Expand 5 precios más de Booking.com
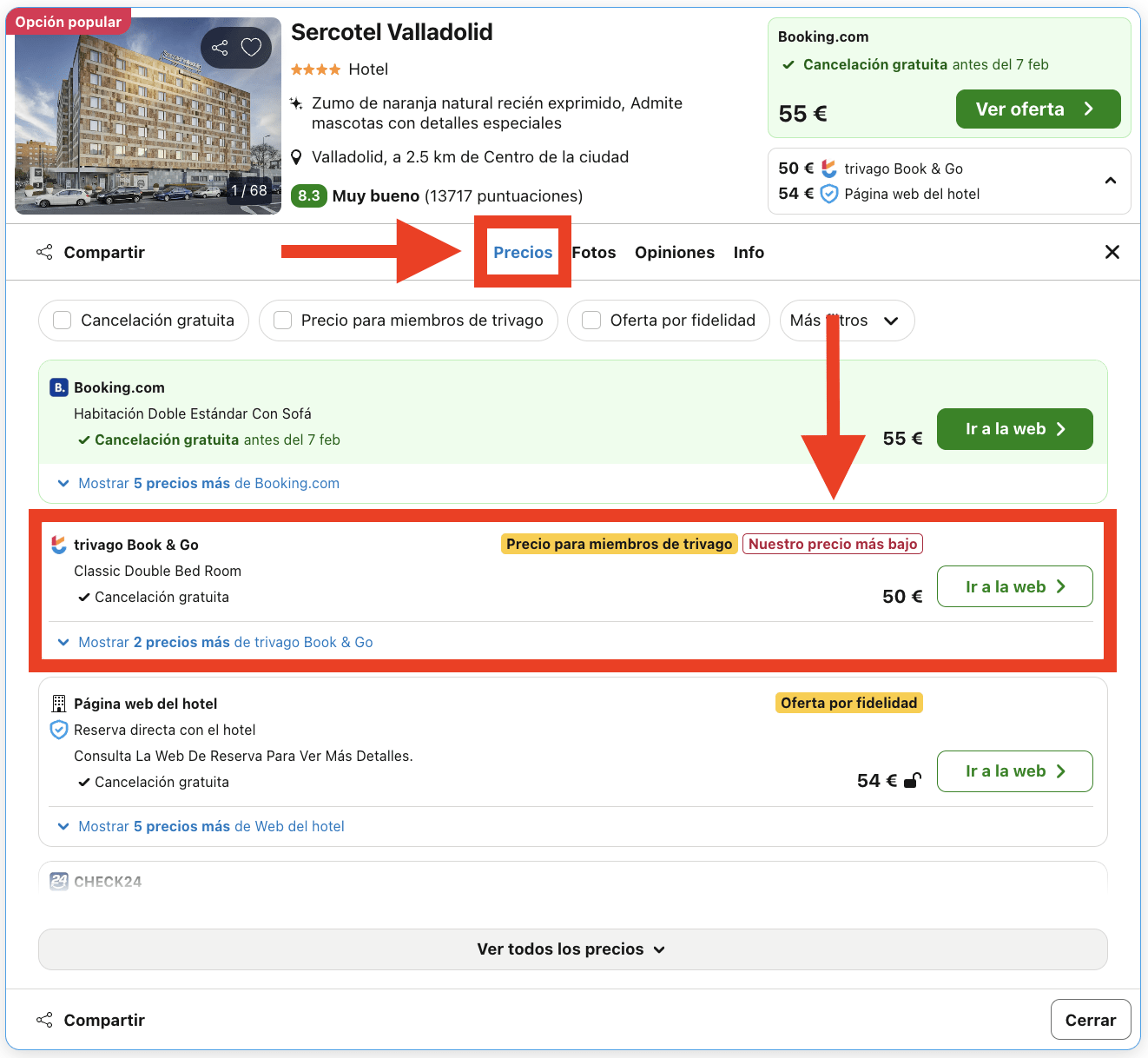The width and height of the screenshot is (1148, 1058). (208, 483)
